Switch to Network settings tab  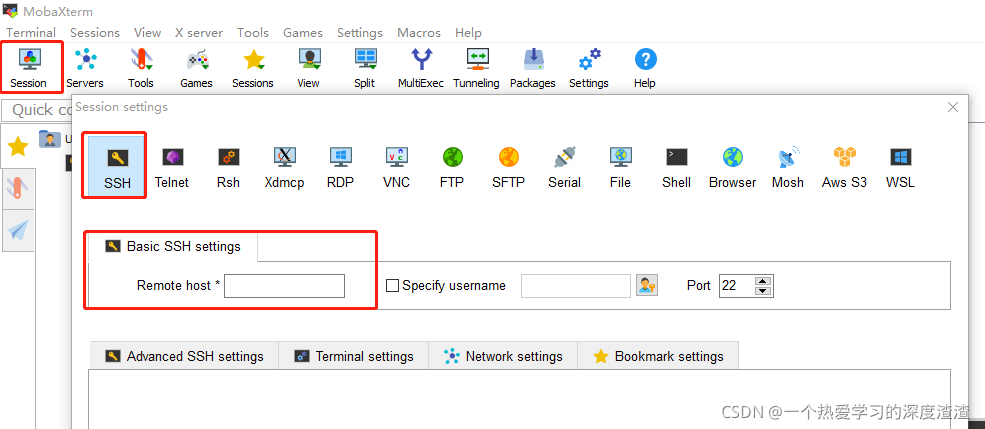point(503,356)
